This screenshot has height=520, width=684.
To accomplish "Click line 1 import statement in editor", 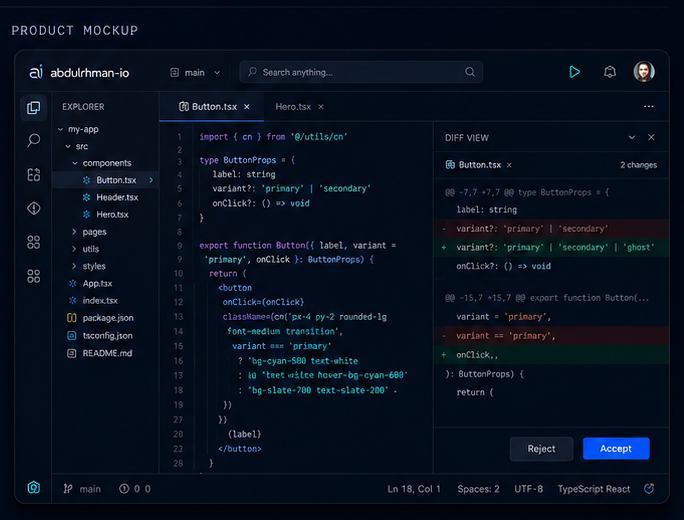I will point(273,137).
